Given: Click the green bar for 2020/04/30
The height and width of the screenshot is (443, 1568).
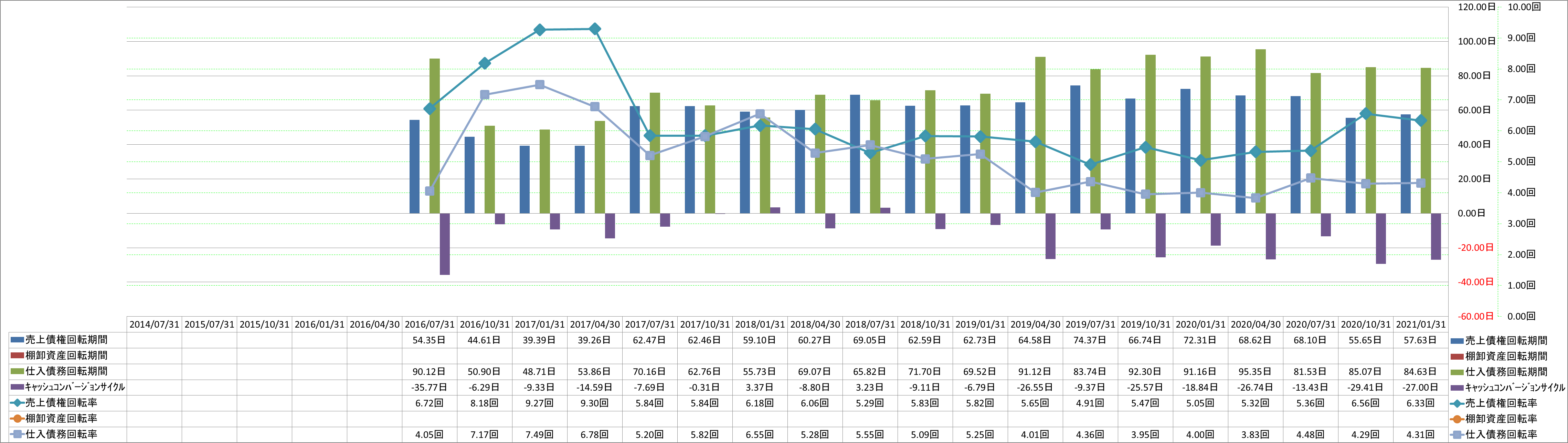Looking at the screenshot, I should click(x=1261, y=131).
